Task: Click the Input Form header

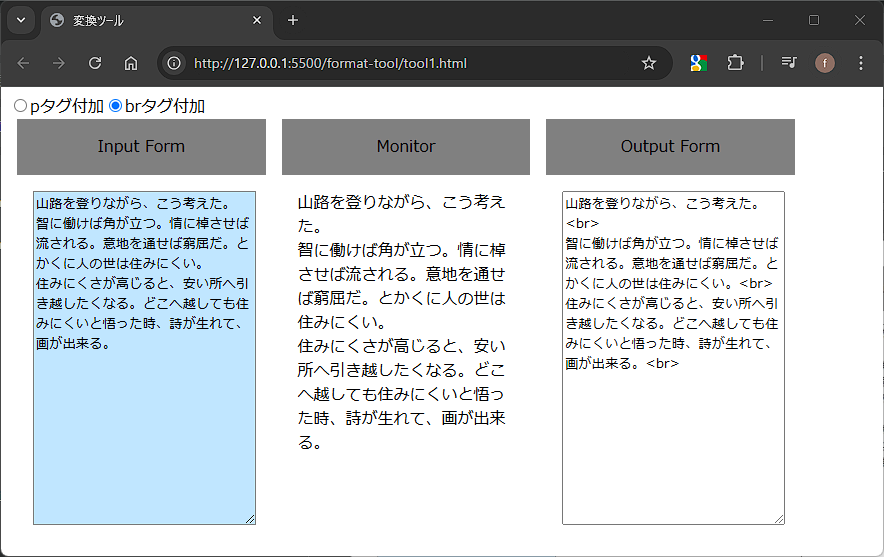Action: [x=141, y=147]
